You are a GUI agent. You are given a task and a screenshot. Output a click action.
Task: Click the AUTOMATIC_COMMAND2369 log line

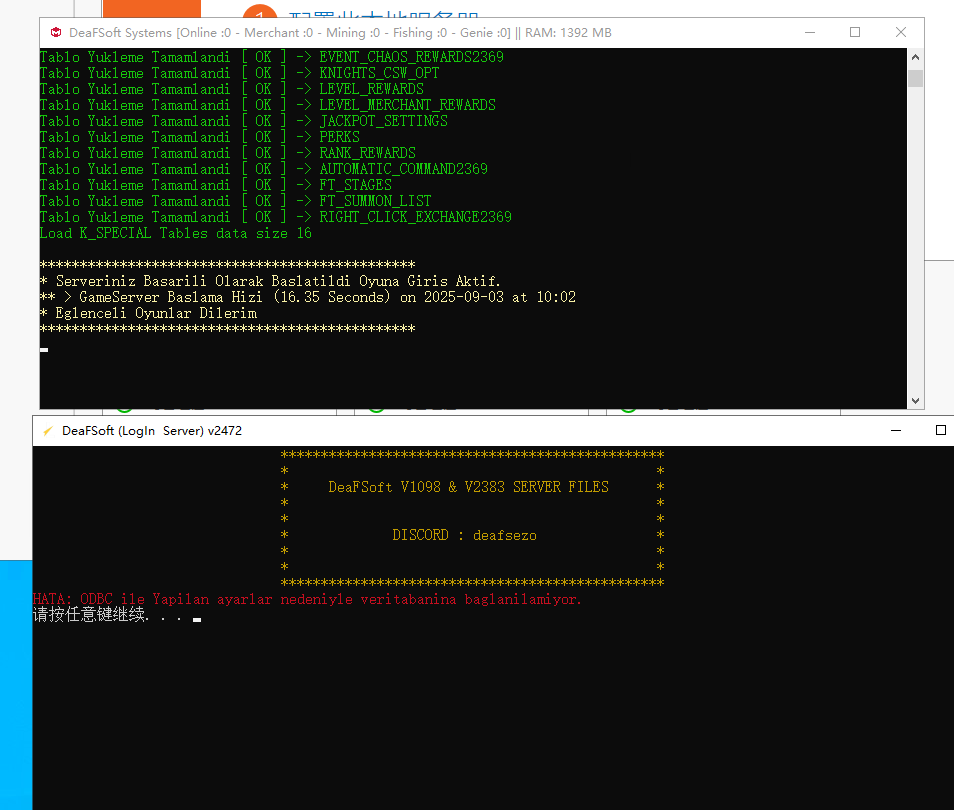(x=263, y=169)
